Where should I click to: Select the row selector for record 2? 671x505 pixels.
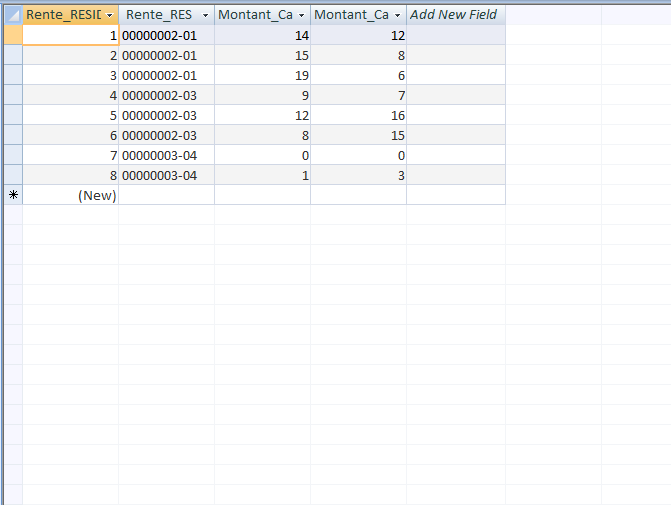click(13, 55)
